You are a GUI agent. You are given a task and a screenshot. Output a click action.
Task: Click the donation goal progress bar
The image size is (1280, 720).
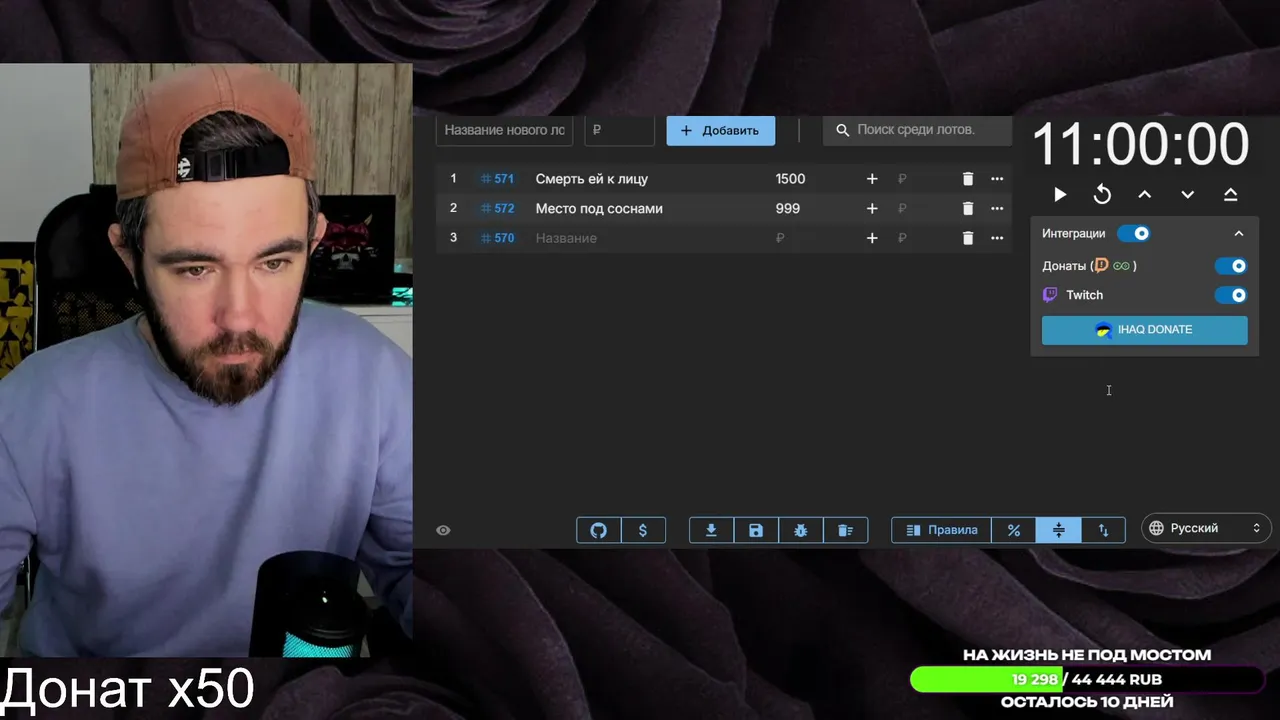click(x=1087, y=680)
